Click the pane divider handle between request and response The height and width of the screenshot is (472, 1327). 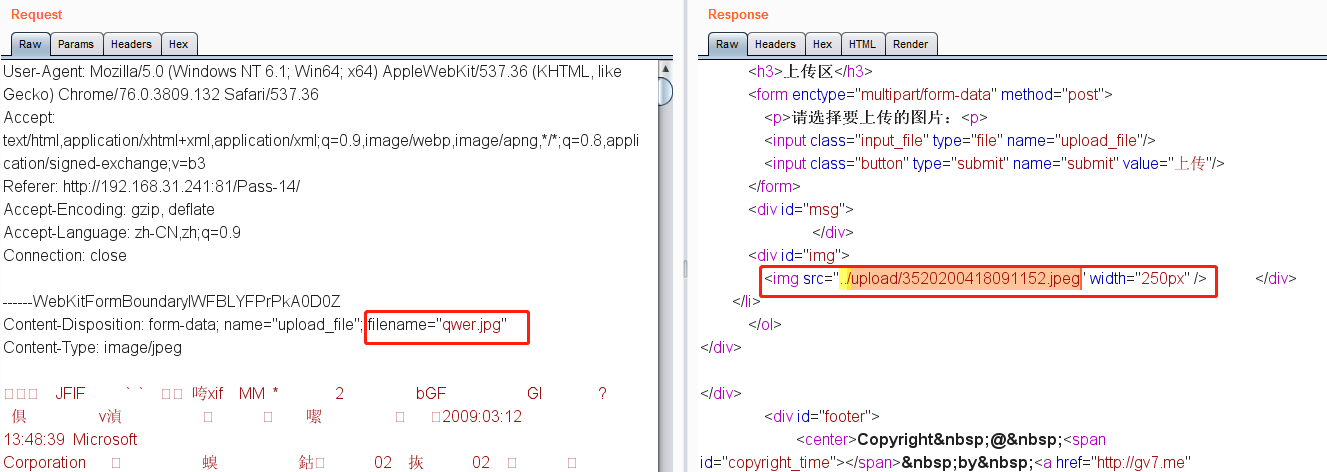click(685, 268)
